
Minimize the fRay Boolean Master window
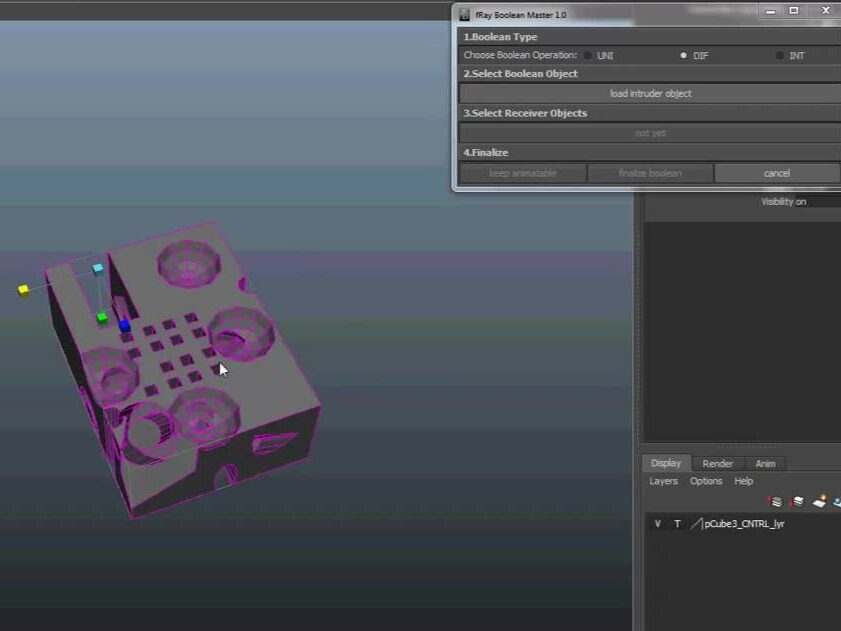click(771, 11)
